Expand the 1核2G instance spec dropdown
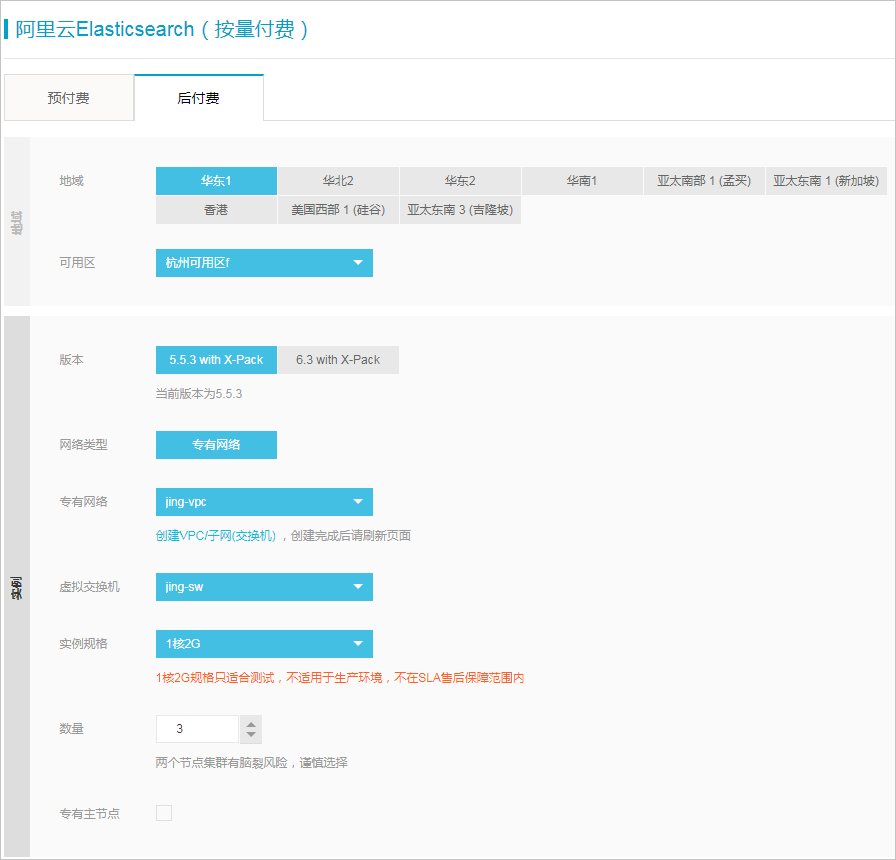Screen dimensions: 896x860 coord(264,644)
